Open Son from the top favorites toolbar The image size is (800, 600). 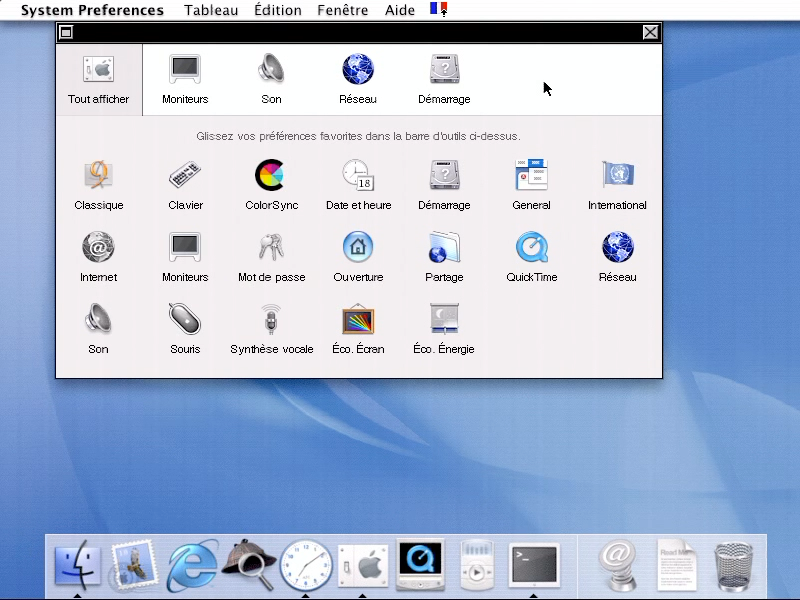(x=271, y=80)
